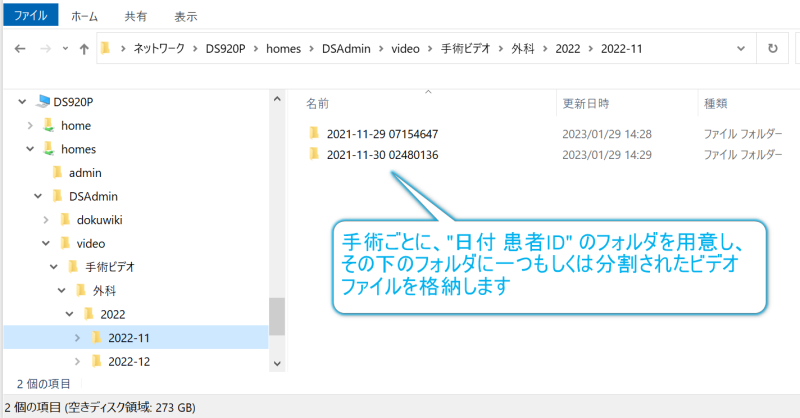Collapse the 手術ビデオ tree node

[54, 267]
